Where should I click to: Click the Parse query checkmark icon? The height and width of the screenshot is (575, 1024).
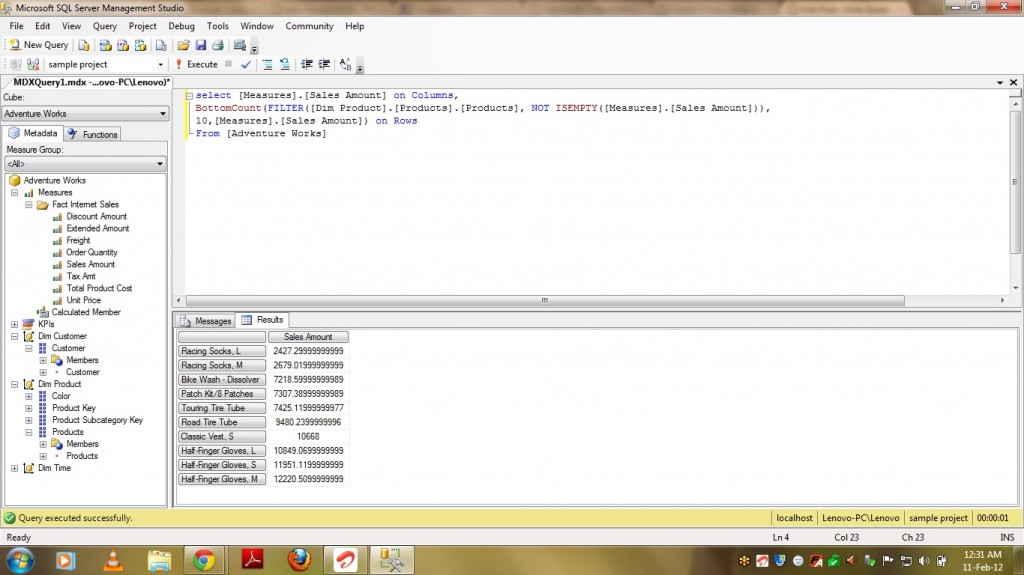coord(246,64)
